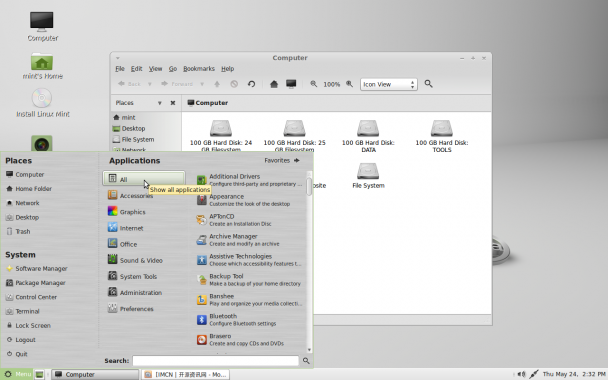Zoom out using the minus magnifier
This screenshot has height=380, width=608.
314,84
